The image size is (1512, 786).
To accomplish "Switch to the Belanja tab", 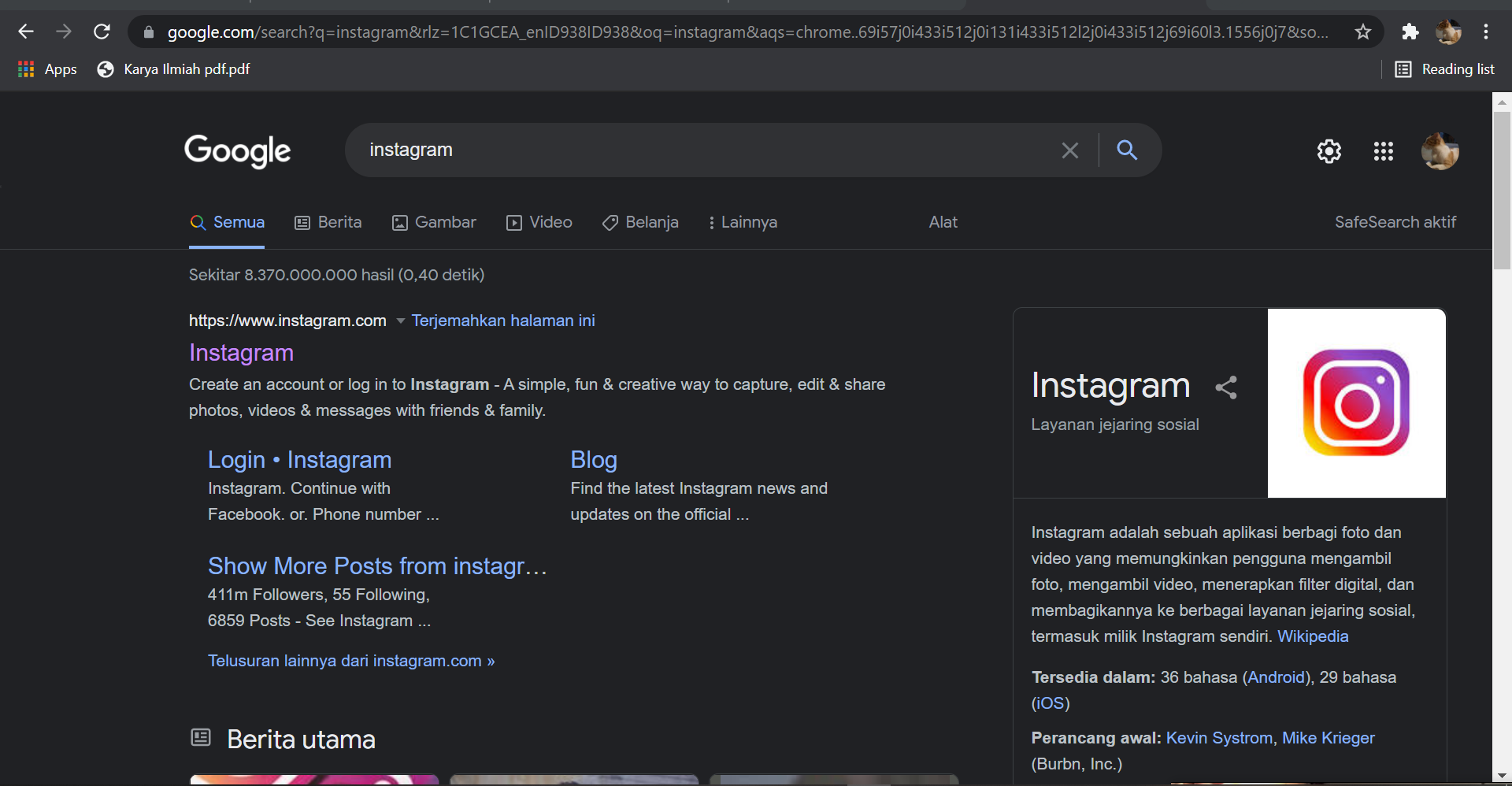I will 640,222.
